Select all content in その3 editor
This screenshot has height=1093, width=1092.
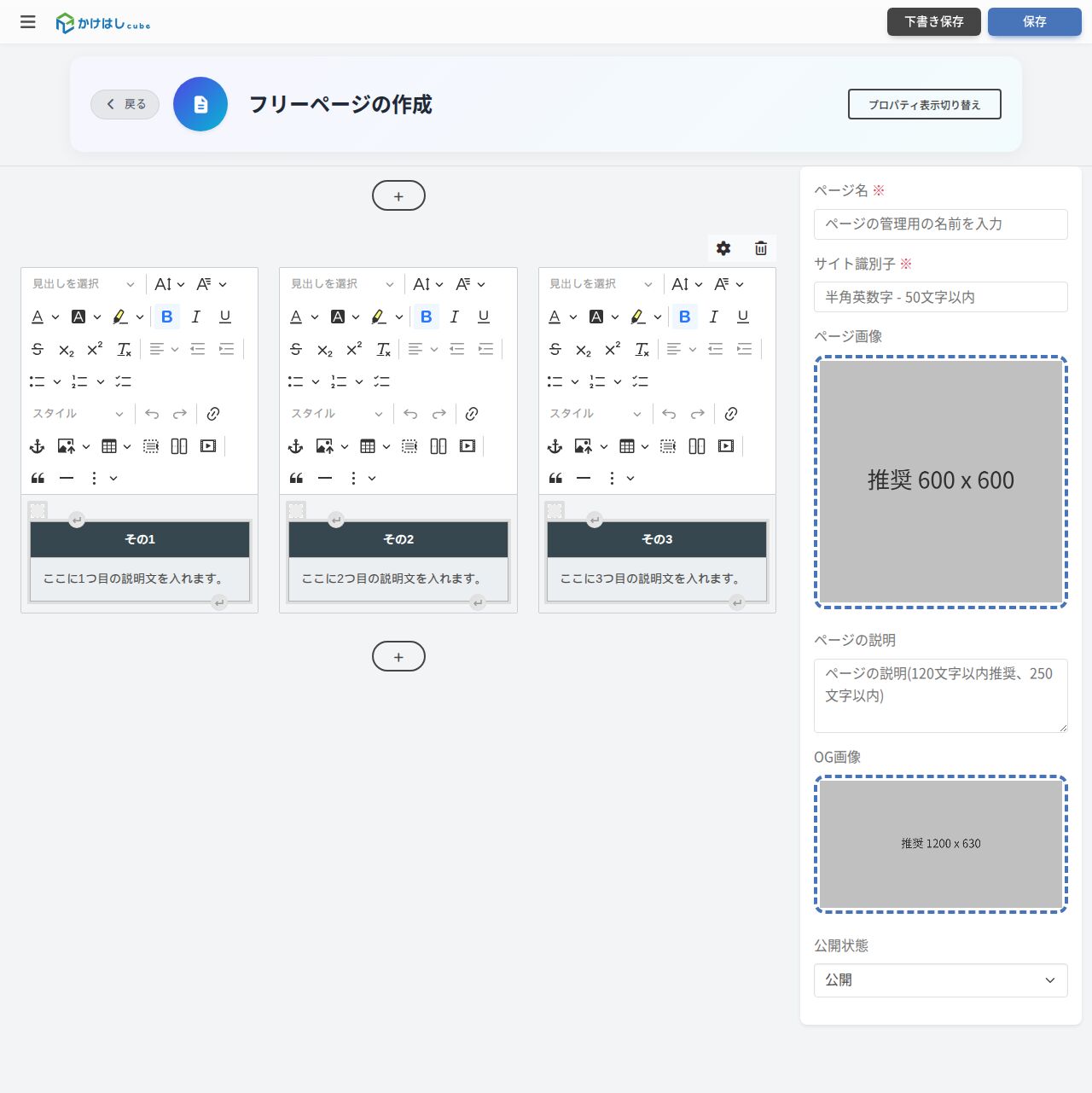(x=668, y=446)
